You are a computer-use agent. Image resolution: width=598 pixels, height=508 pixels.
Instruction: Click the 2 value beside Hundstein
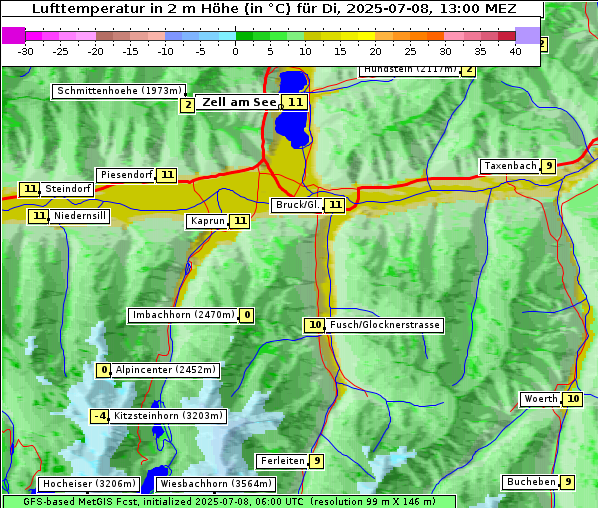coord(469,71)
